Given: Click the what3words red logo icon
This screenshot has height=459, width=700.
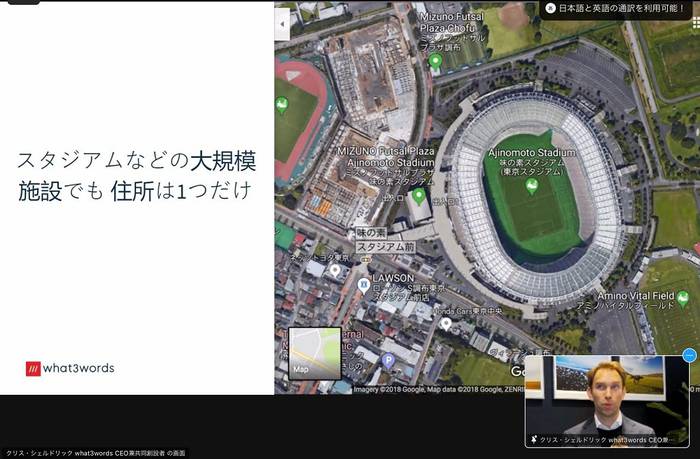Looking at the screenshot, I should (33, 369).
